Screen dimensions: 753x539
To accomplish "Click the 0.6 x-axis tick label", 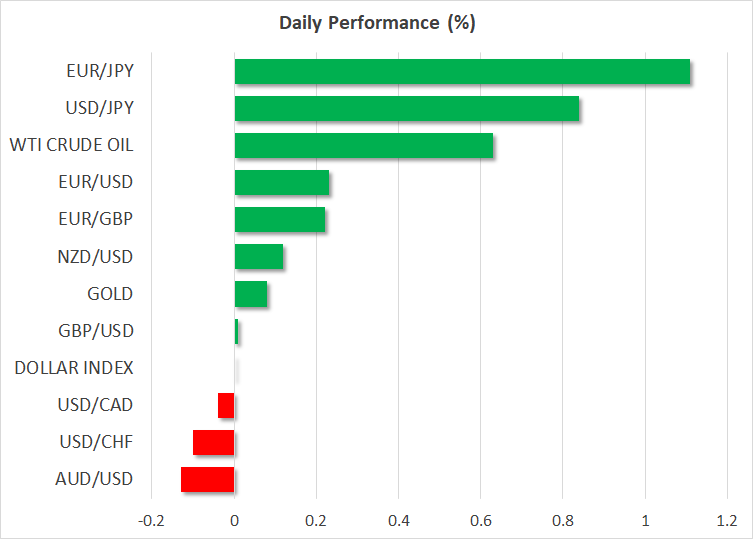I will 480,521.
